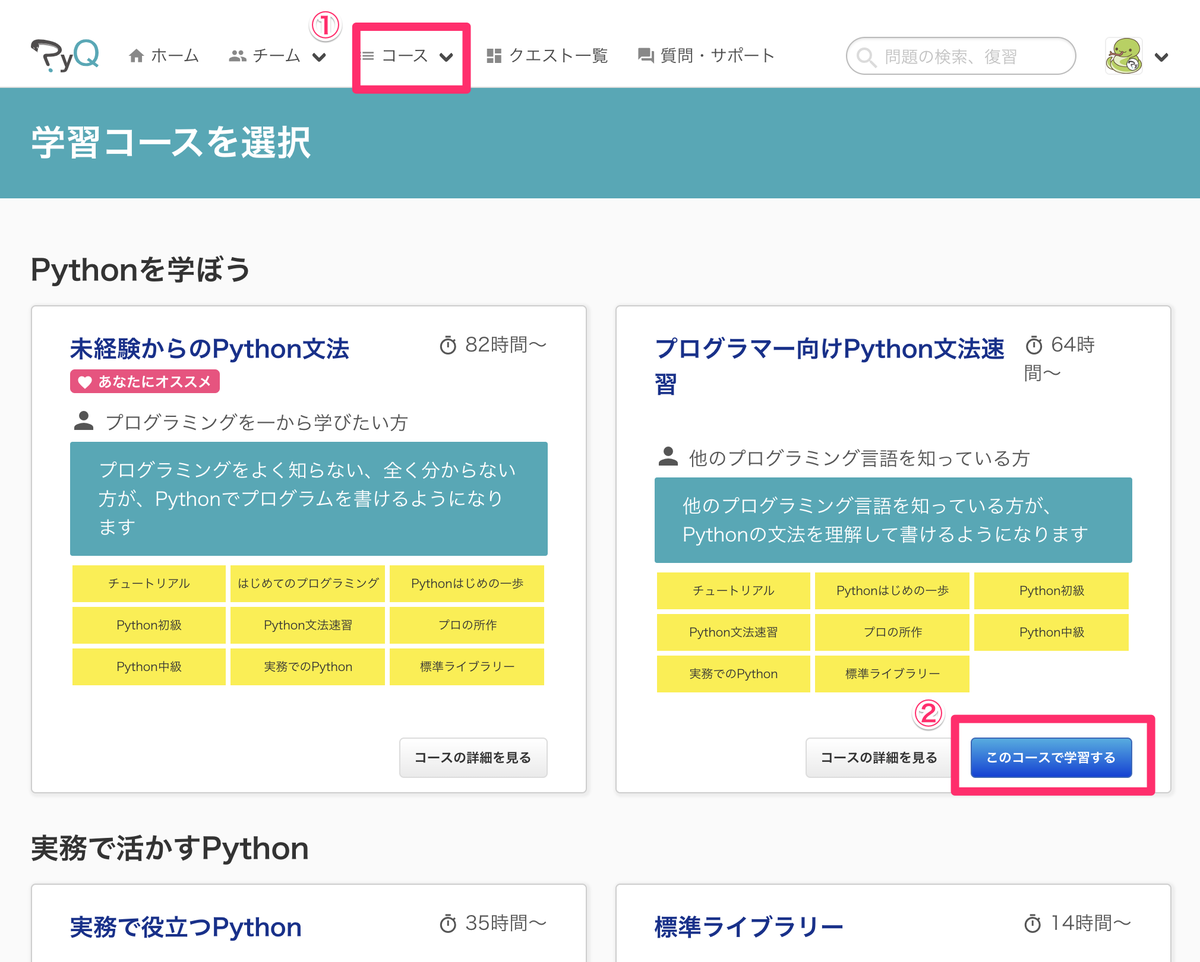Click 標準ライブラリー tag in 未経験 card
Screen dimensions: 1200x962
click(467, 667)
